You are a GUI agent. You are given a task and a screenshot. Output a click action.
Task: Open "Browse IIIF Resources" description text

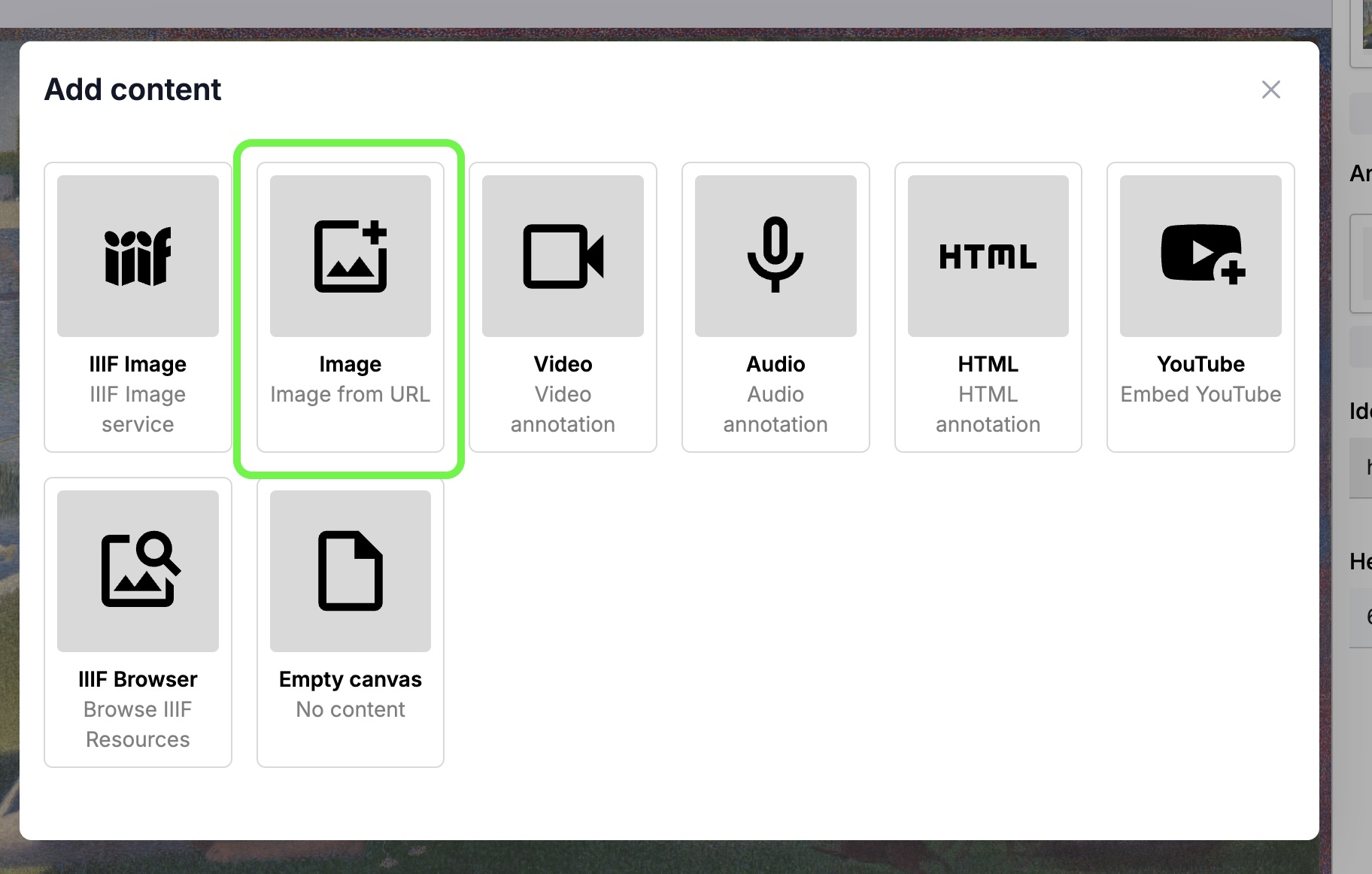pyautogui.click(x=138, y=724)
